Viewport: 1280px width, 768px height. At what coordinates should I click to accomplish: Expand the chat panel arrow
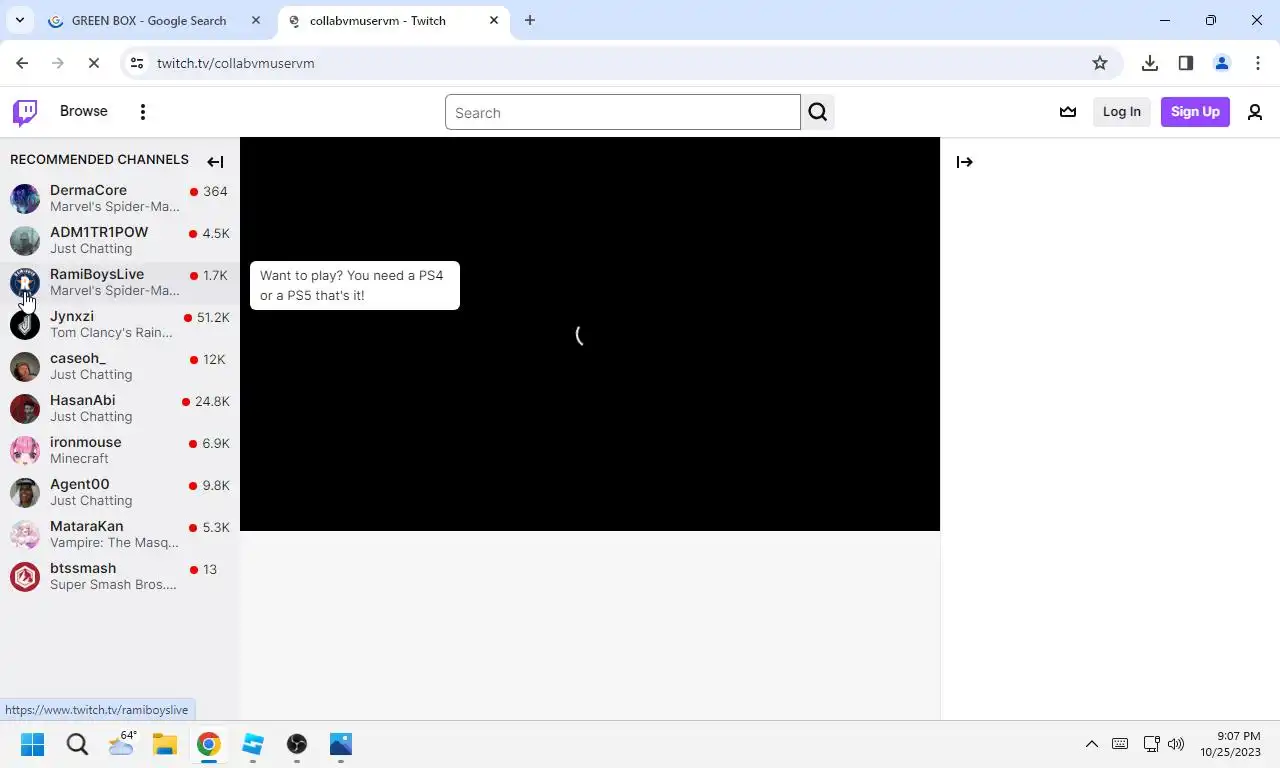pos(965,162)
